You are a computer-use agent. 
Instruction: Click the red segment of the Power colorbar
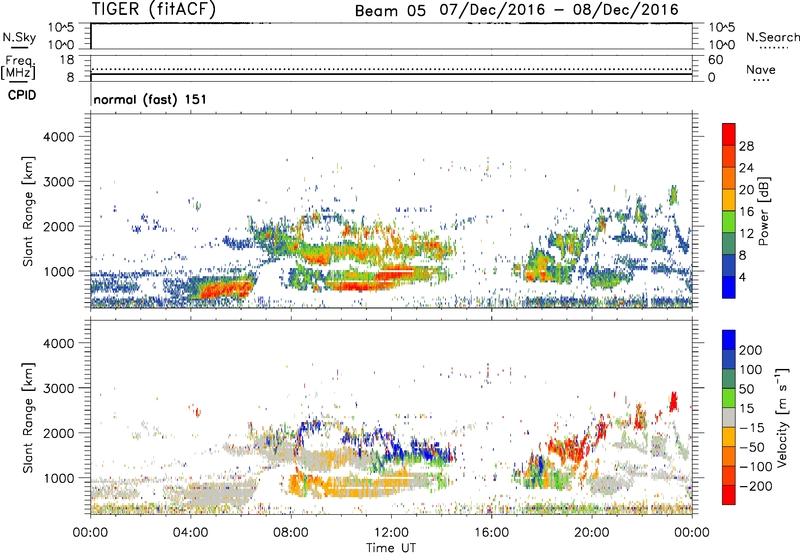(729, 134)
